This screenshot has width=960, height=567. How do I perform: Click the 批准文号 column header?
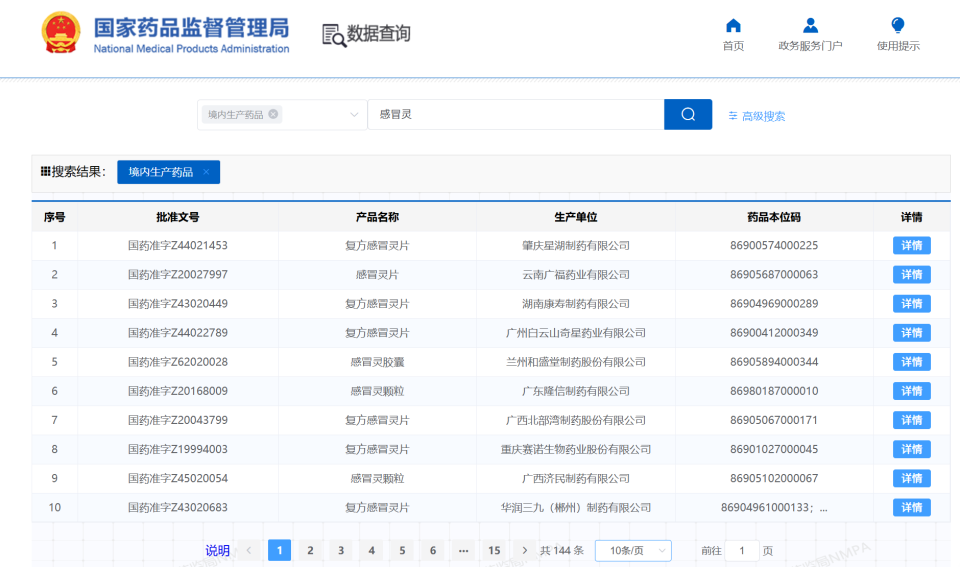coord(178,217)
